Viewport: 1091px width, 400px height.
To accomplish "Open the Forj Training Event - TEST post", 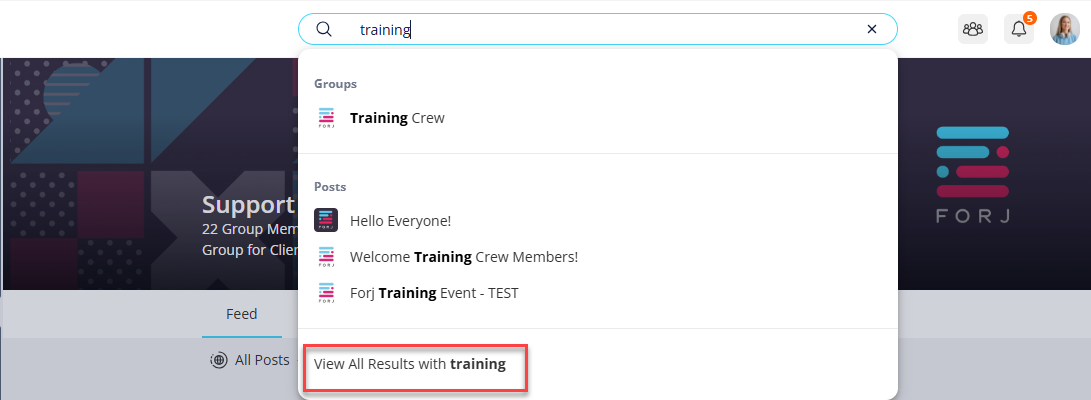I will 598,293.
